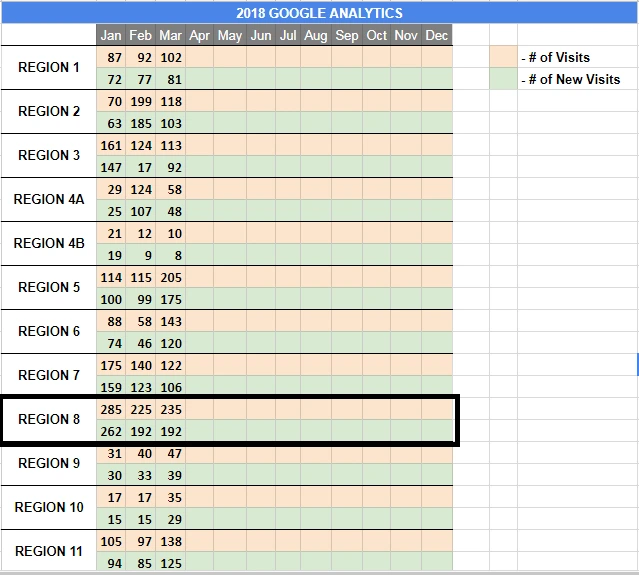Screen dimensions: 639x575
Task: Click the green # of New Visits legend swatch
Action: point(503,79)
